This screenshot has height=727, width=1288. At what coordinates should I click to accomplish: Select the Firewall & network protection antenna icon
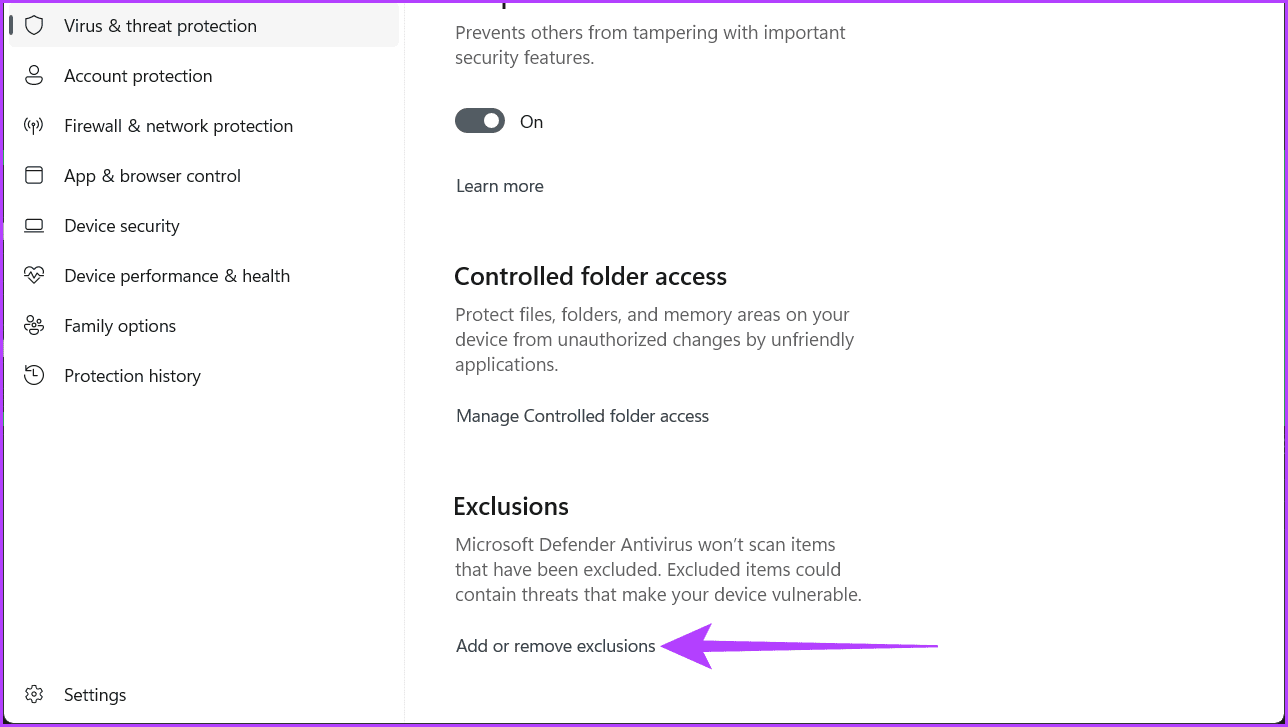click(34, 125)
